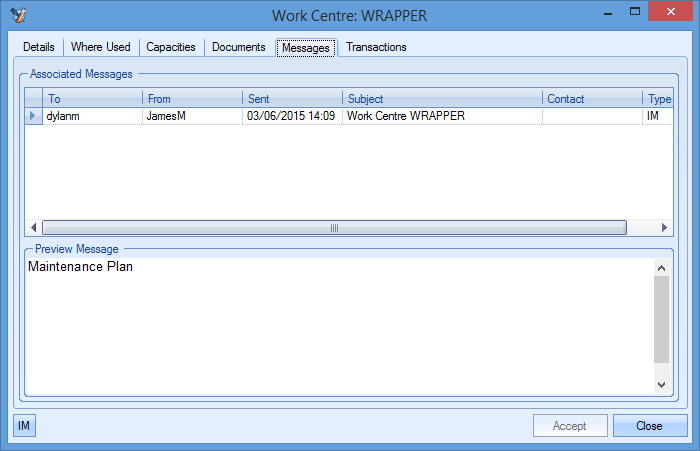700x451 pixels.
Task: Go to the Documents tab
Action: (x=238, y=47)
